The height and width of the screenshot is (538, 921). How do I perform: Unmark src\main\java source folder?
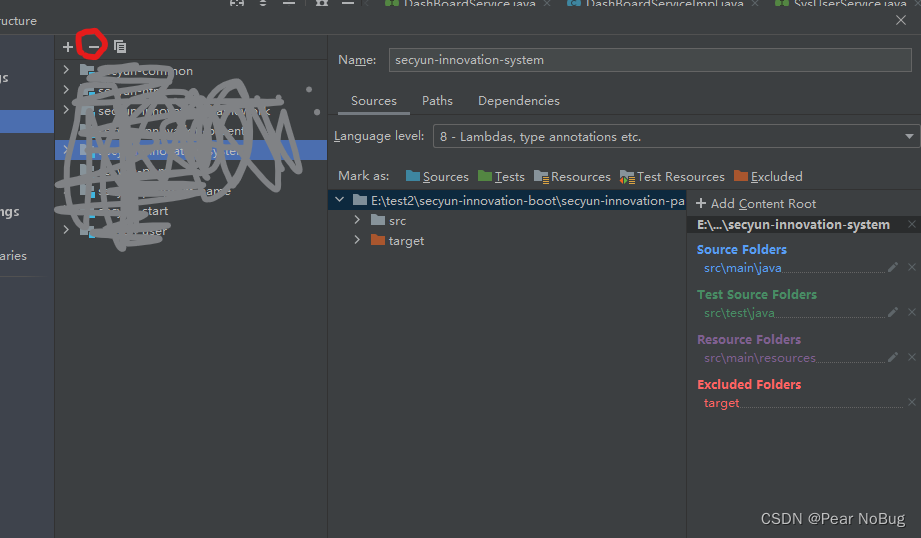[912, 268]
